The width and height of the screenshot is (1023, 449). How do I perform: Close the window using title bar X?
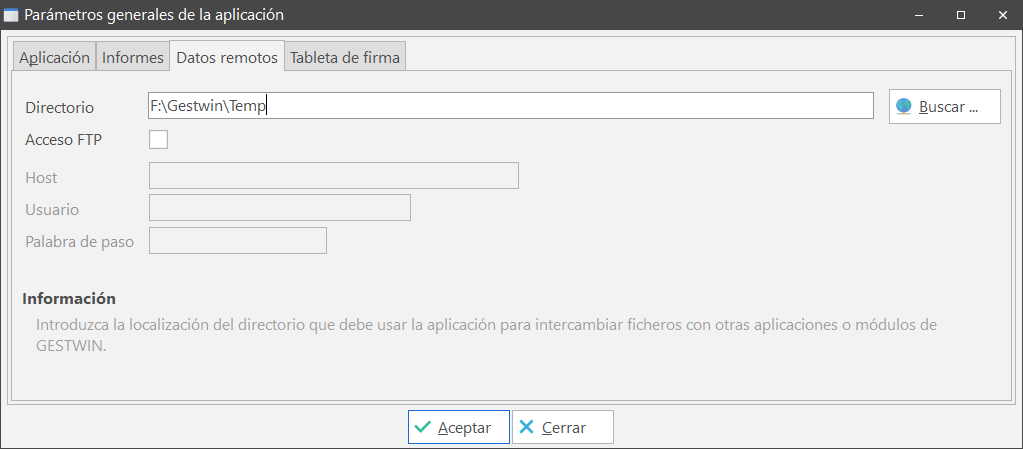pos(1002,15)
